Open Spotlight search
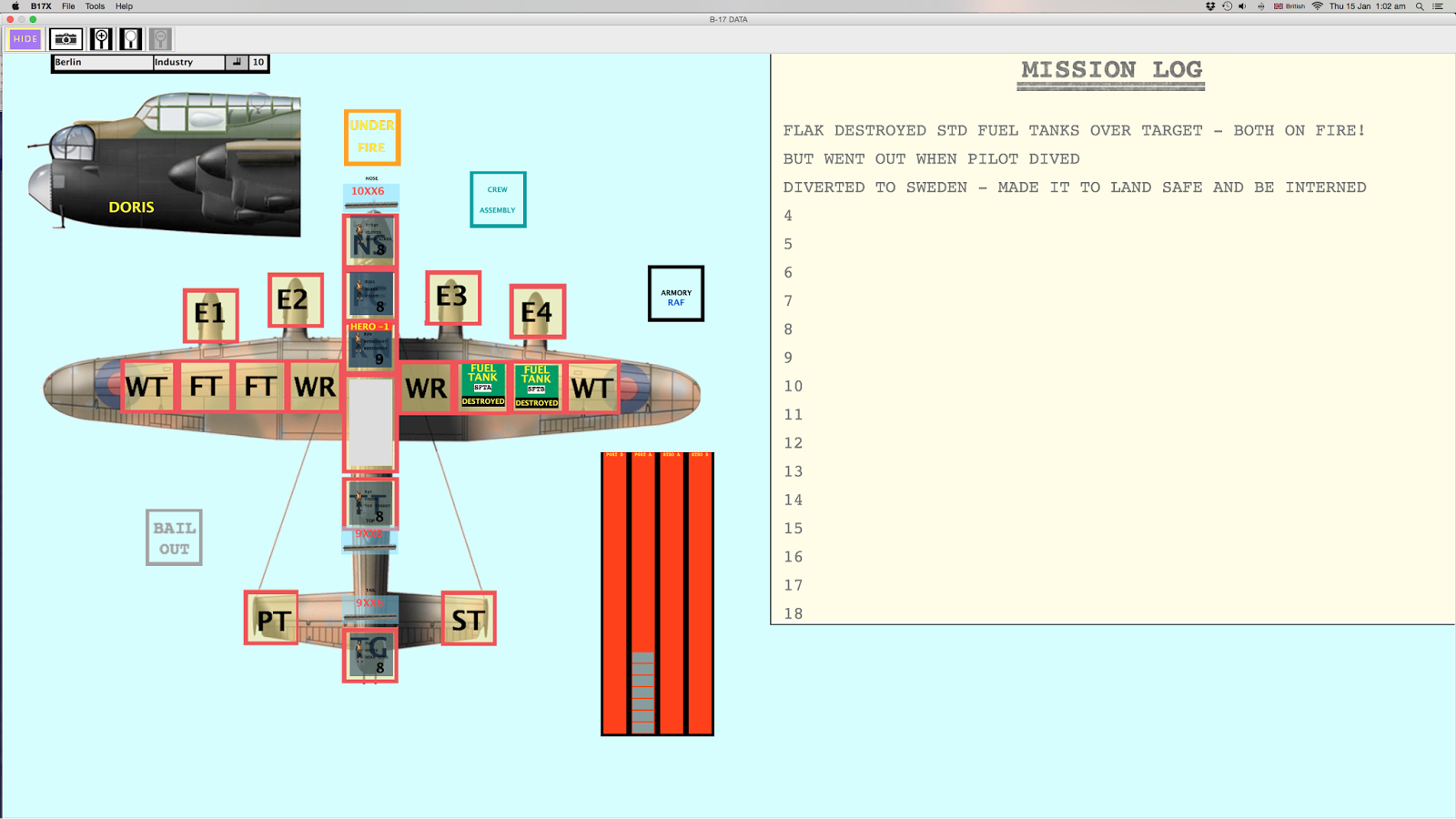 pyautogui.click(x=1420, y=6)
